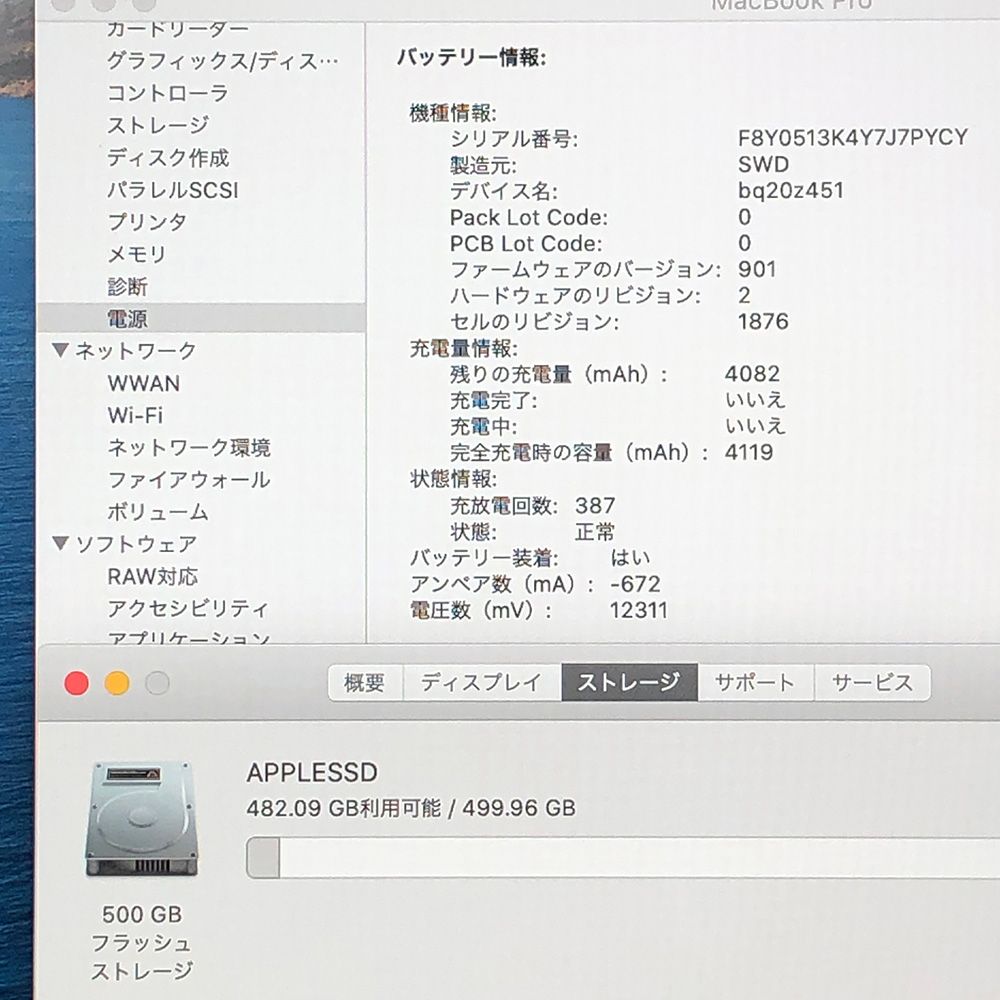Select ストレージ in the hardware sidebar list
This screenshot has width=1000, height=1000.
click(x=158, y=125)
